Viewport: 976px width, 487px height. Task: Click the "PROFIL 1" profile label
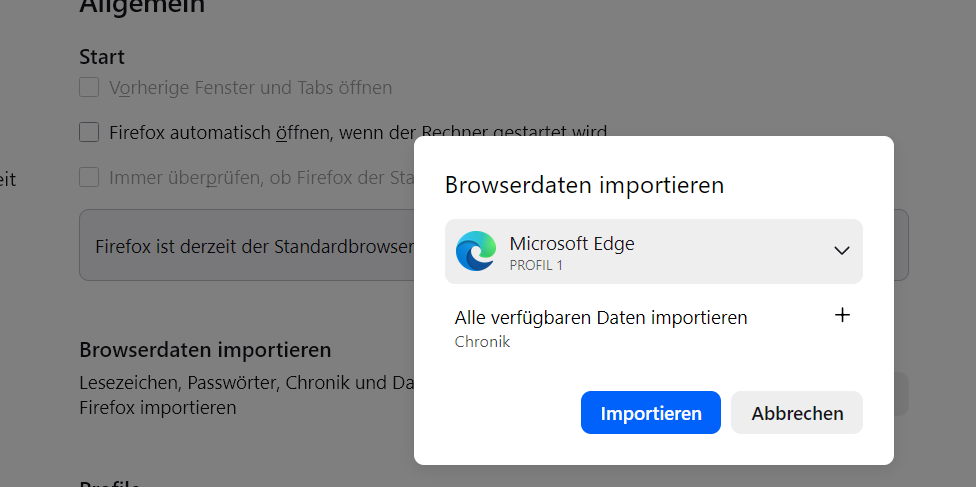(536, 265)
